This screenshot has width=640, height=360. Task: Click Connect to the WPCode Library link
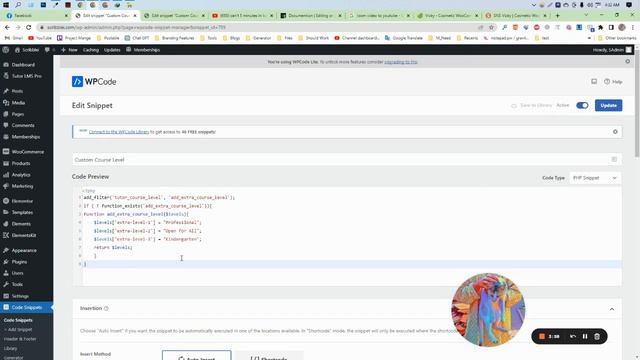[x=119, y=132]
